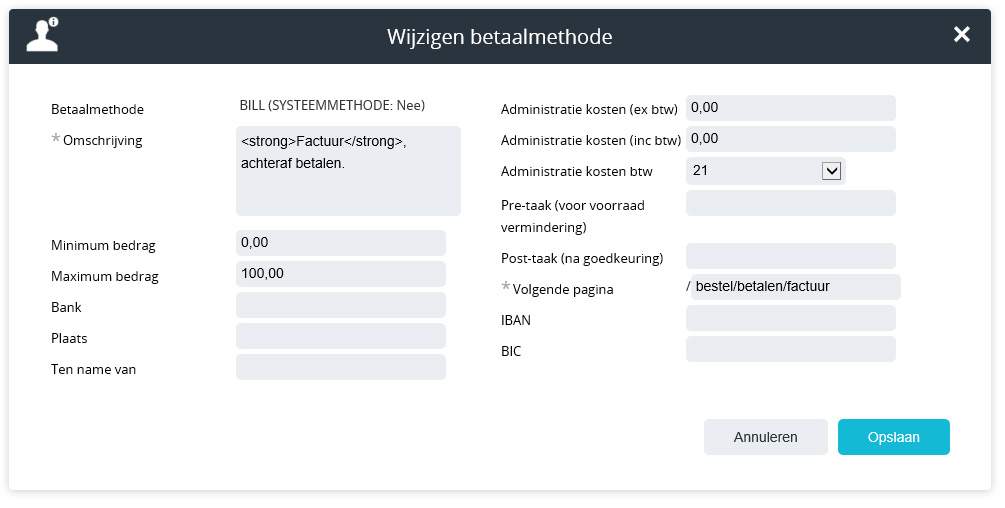Click the Opslaan button
The image size is (1005, 508).
893,437
